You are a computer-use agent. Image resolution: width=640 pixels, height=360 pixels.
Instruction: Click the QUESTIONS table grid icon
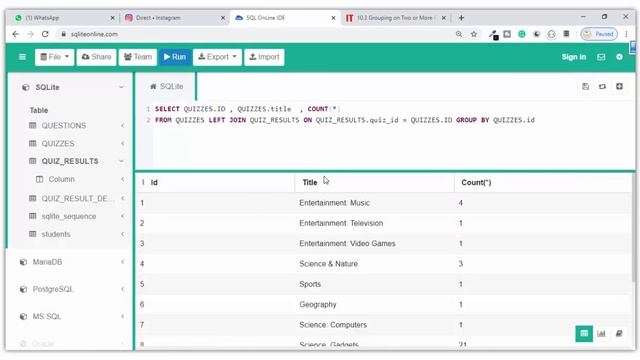(33, 125)
